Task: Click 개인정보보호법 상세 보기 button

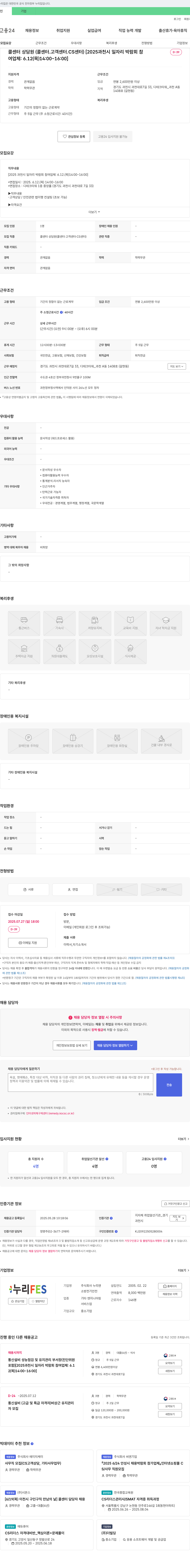Action: (72, 1045)
